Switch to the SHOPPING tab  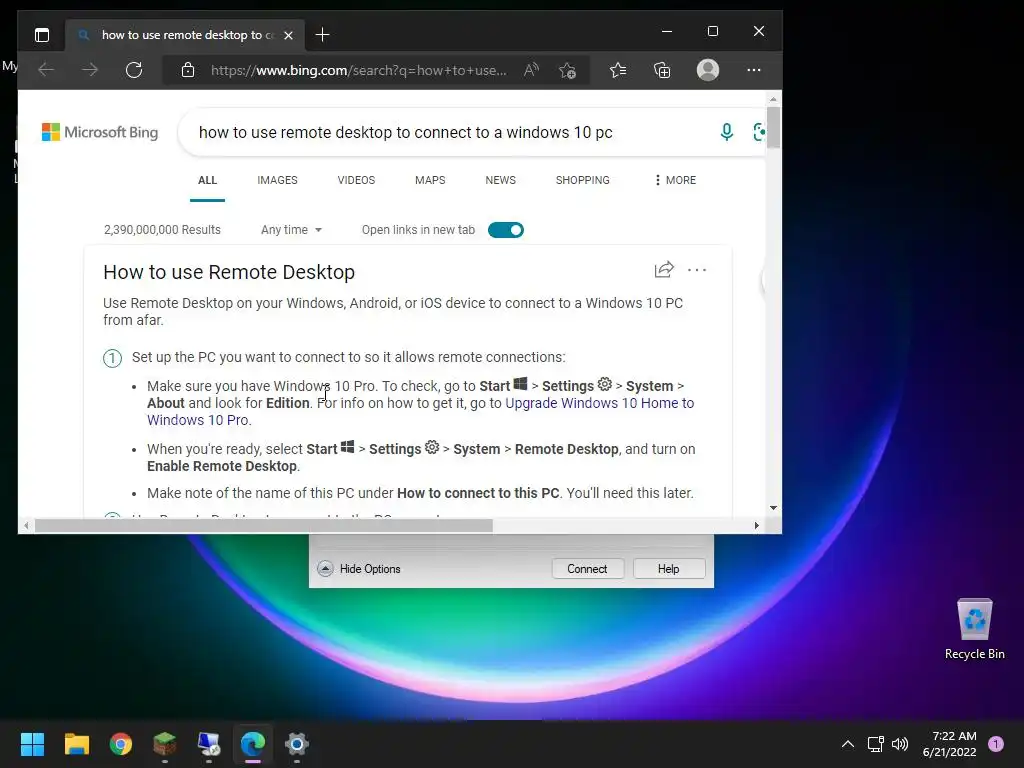tap(583, 180)
